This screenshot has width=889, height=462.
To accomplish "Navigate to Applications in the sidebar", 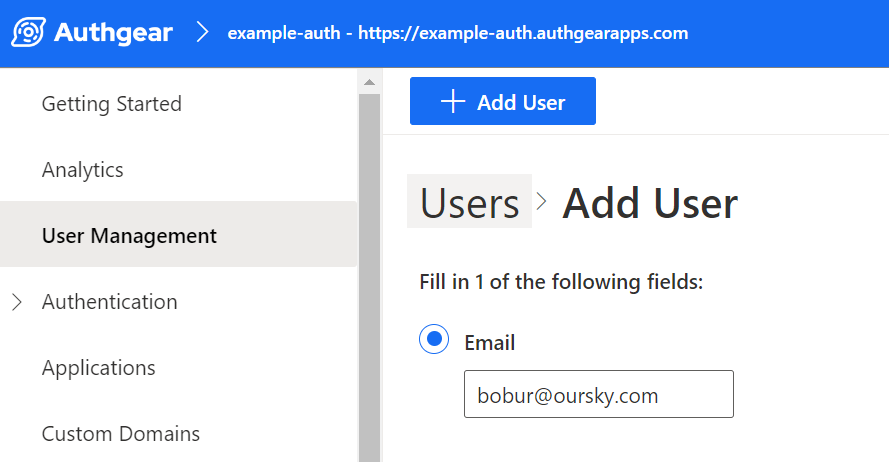I will 99,368.
